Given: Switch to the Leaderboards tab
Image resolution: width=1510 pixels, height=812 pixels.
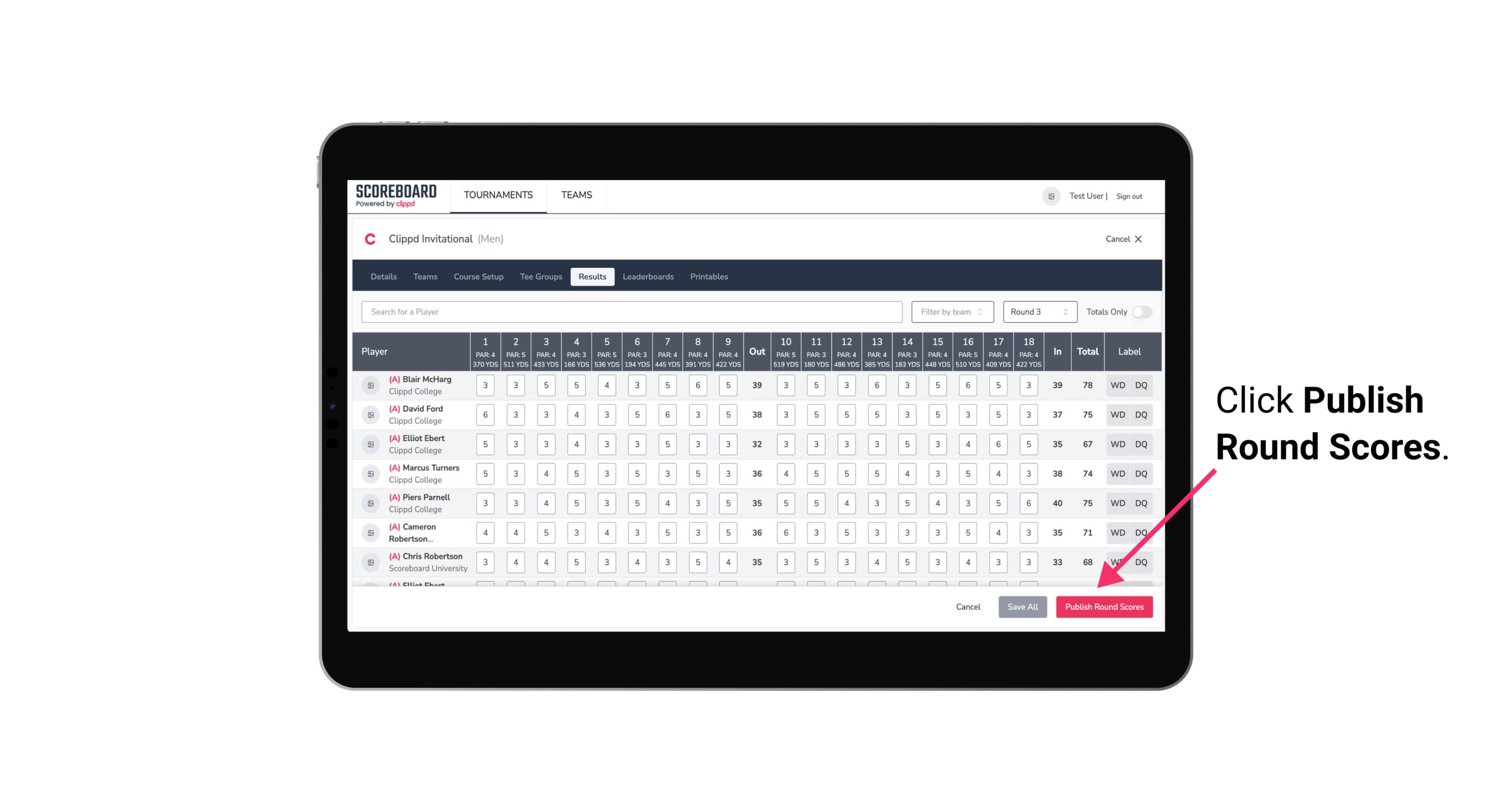Looking at the screenshot, I should point(648,277).
